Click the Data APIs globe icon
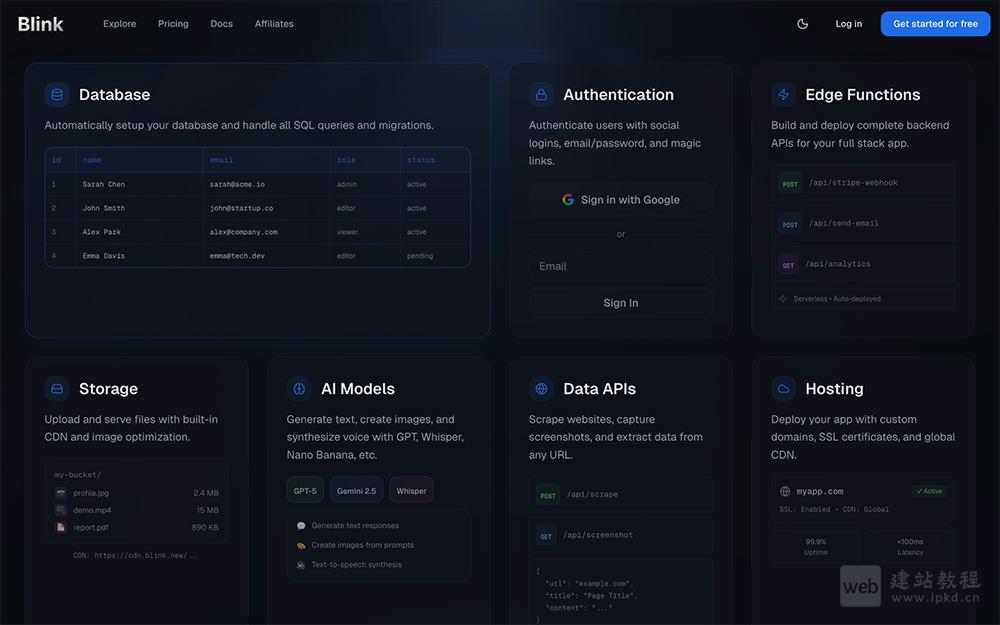This screenshot has width=1000, height=625. (x=541, y=389)
